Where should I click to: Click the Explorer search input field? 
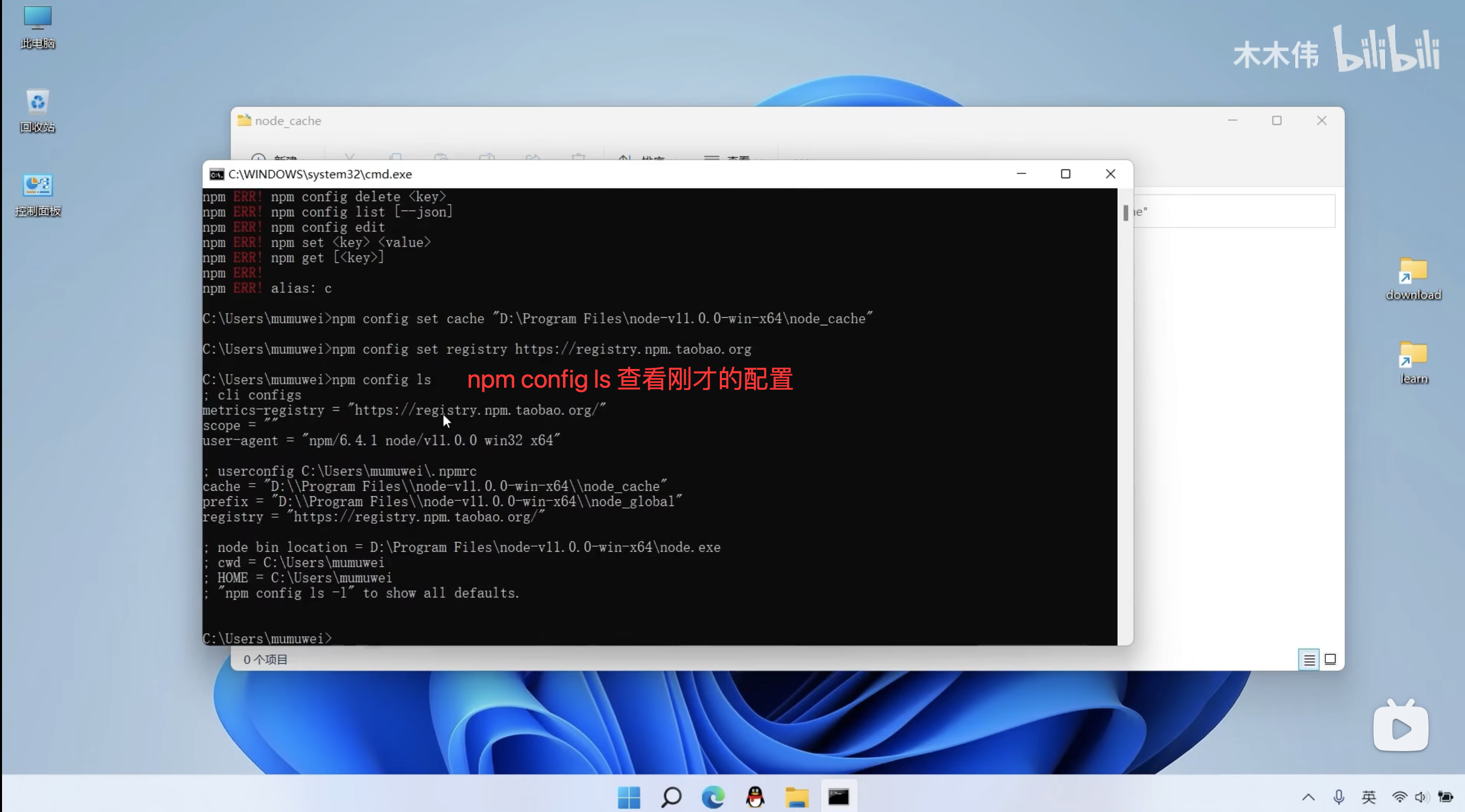(x=1234, y=212)
